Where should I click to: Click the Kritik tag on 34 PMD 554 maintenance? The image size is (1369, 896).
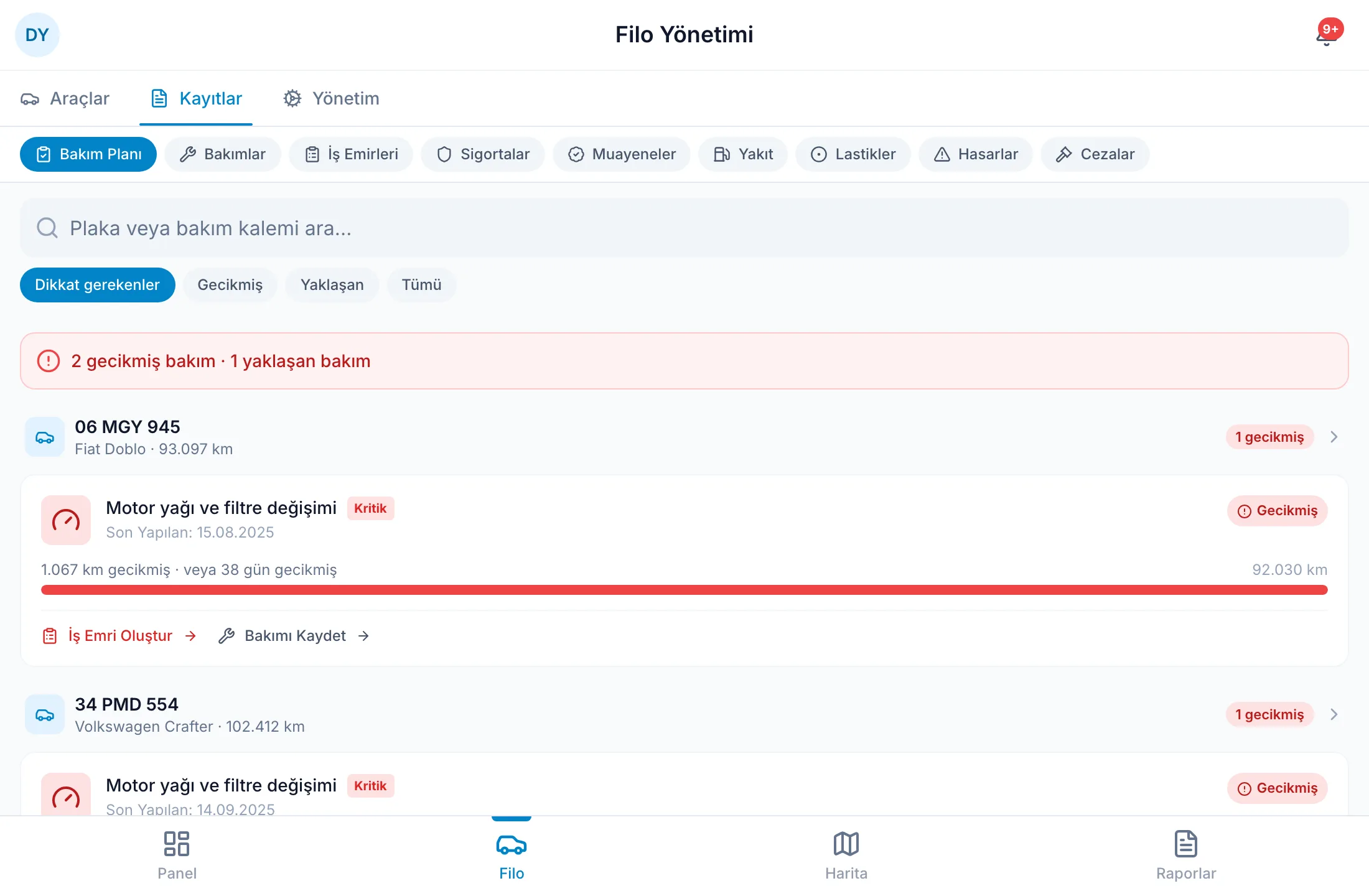click(x=370, y=786)
